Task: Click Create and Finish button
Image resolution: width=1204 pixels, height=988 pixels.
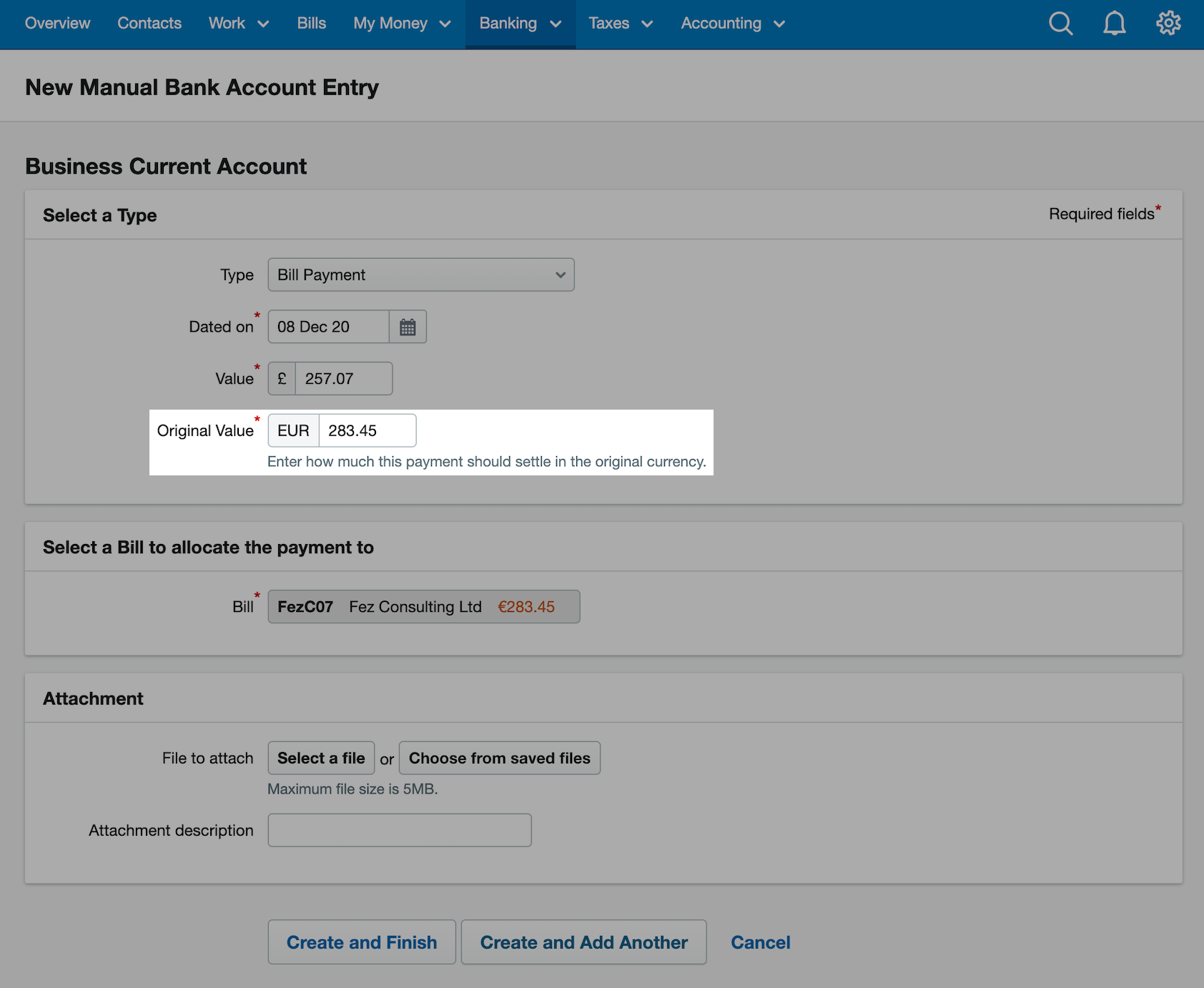Action: pos(362,942)
